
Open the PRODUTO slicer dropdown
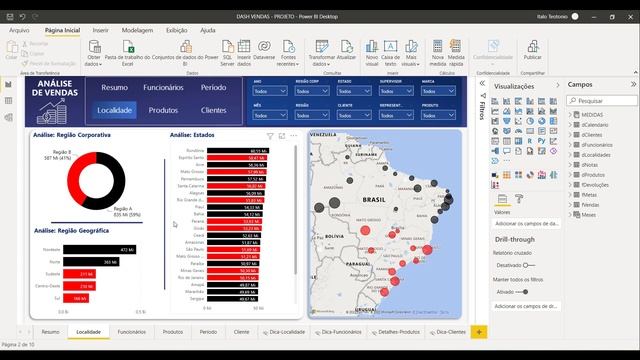click(438, 115)
